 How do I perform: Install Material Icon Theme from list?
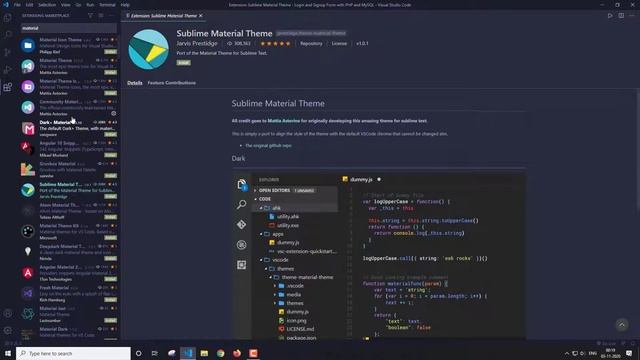110,52
